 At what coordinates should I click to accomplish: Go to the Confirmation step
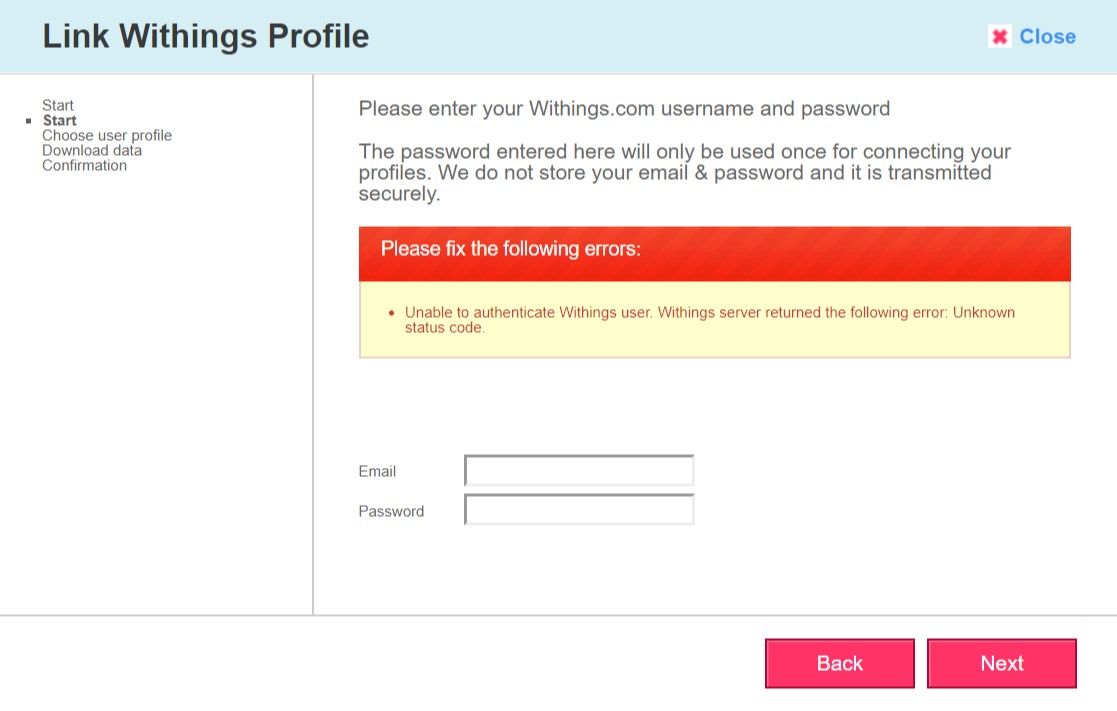point(84,165)
